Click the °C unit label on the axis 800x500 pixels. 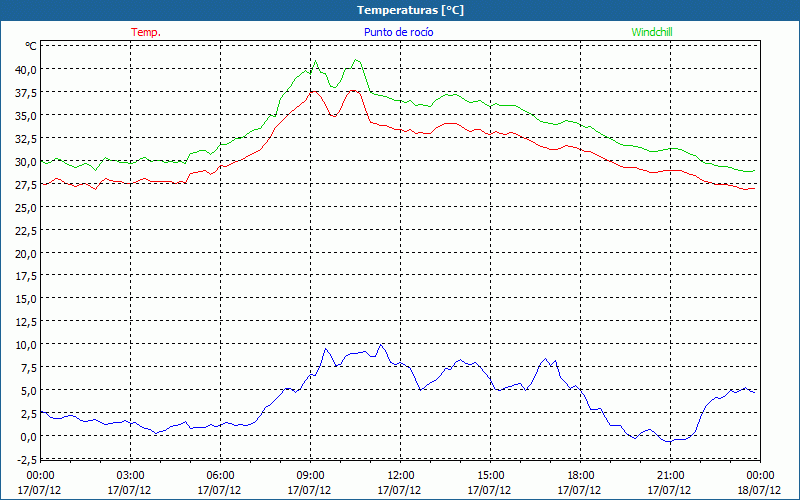click(x=31, y=46)
